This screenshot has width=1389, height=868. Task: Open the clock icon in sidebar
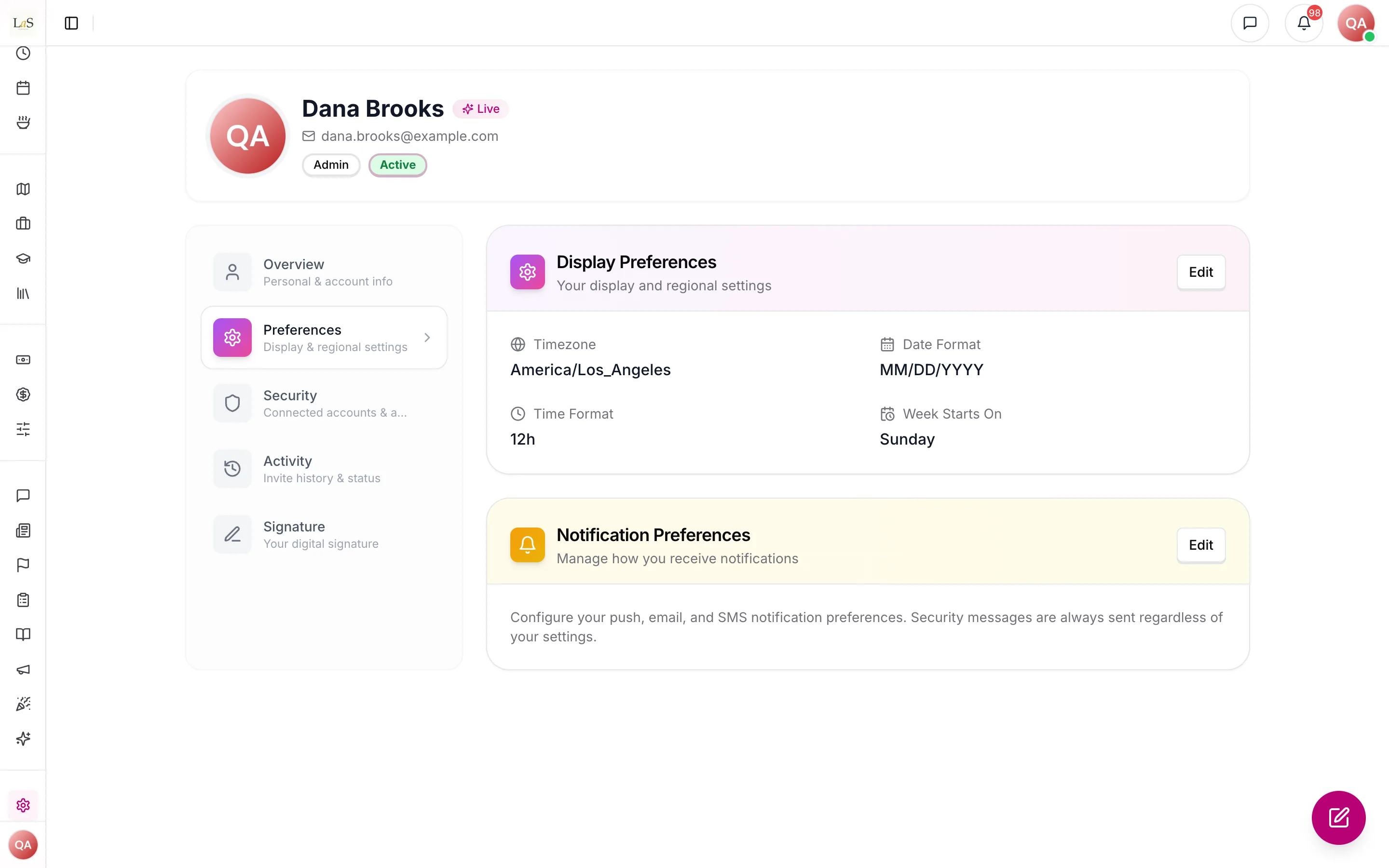23,54
